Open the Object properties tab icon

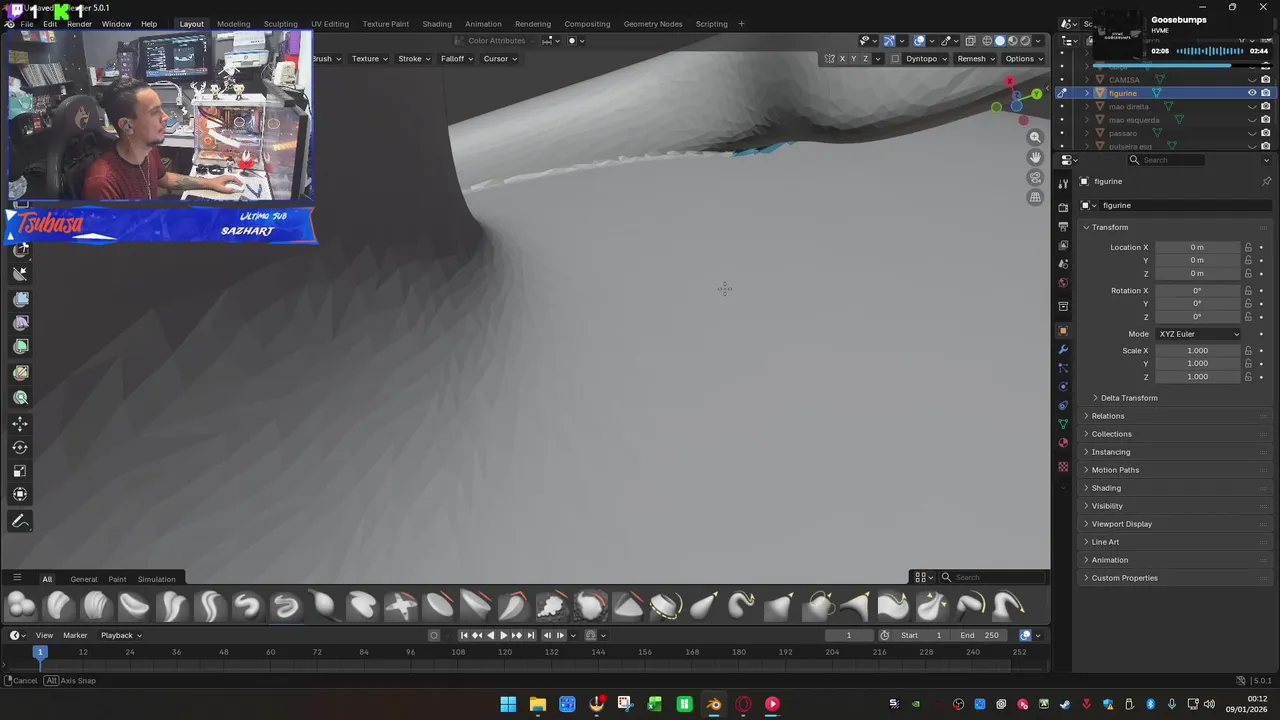[1063, 331]
